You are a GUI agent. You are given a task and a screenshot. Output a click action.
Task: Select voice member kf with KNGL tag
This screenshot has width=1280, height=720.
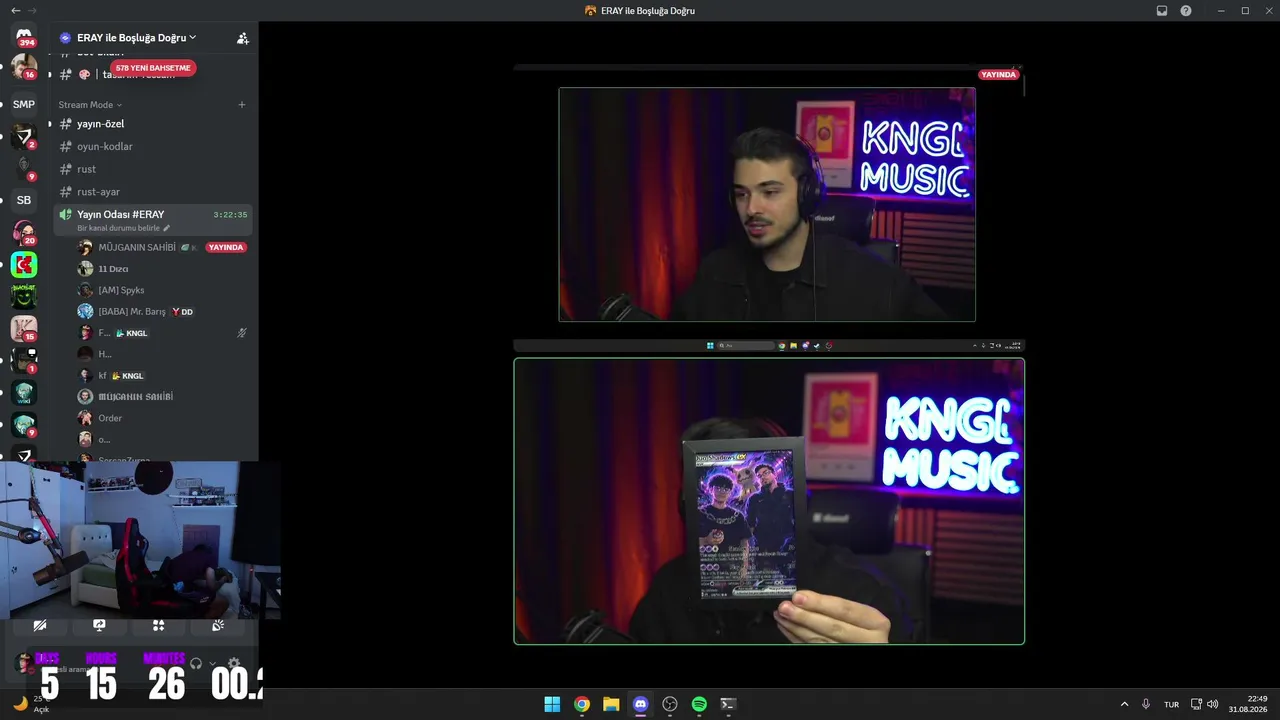(x=163, y=376)
